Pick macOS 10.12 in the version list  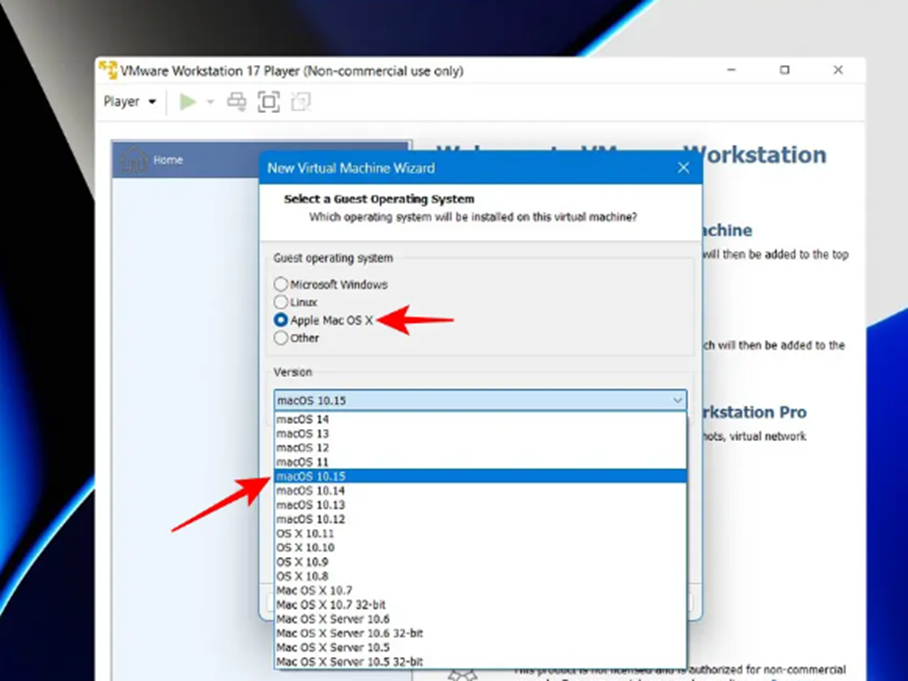480,519
